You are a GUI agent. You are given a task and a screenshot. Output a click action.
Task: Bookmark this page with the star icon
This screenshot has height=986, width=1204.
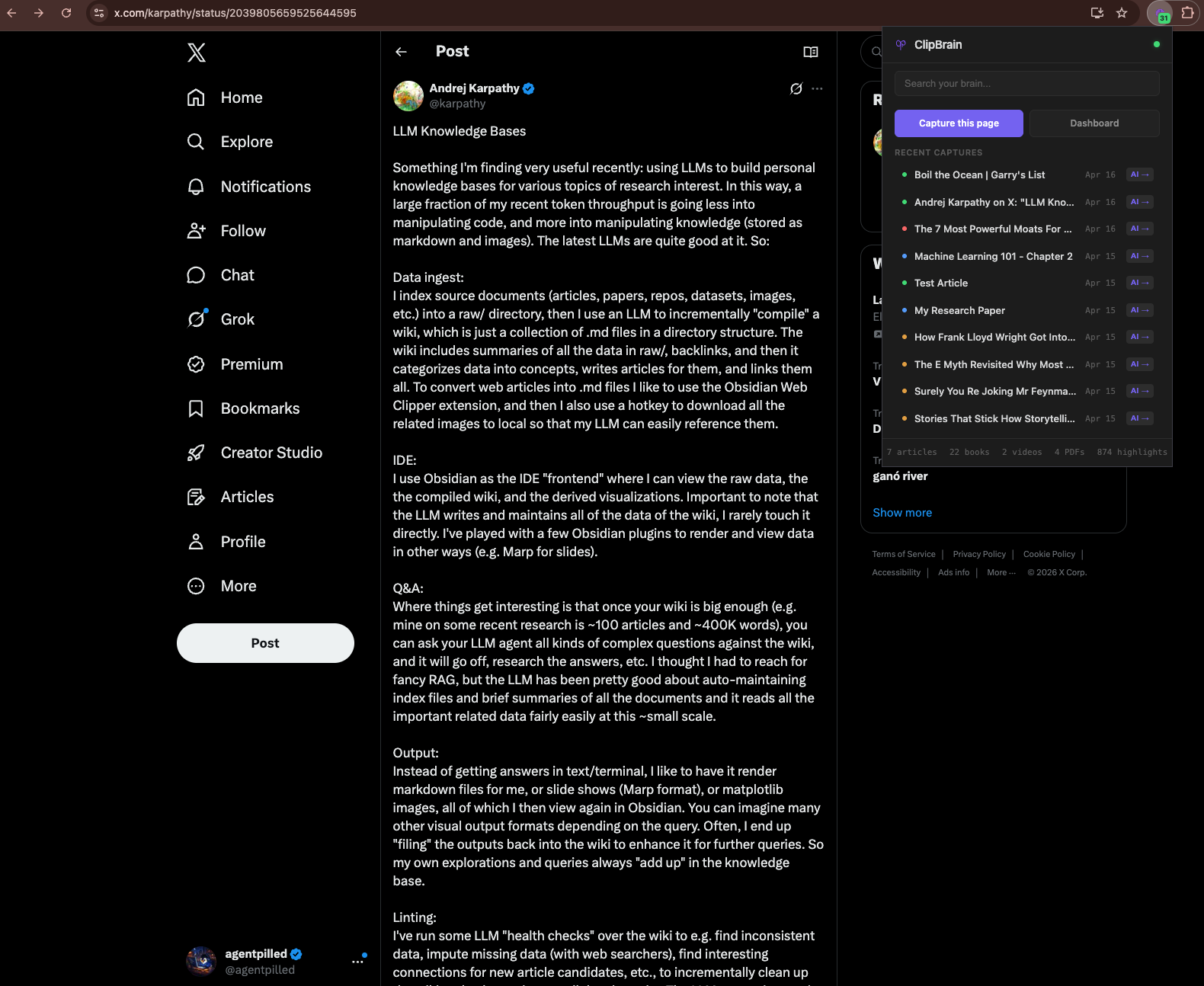1122,13
